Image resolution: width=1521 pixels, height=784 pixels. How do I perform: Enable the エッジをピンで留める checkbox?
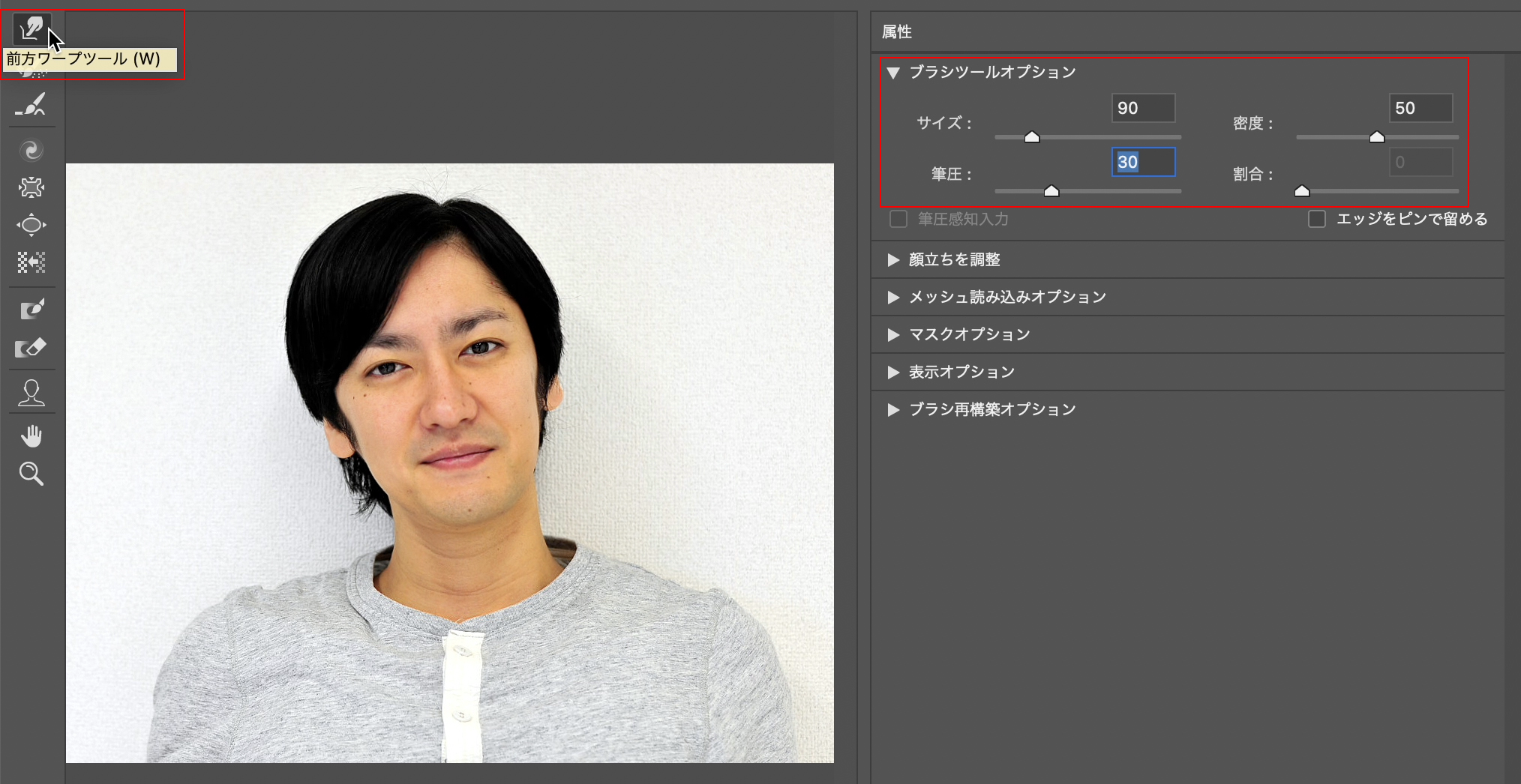click(1317, 219)
